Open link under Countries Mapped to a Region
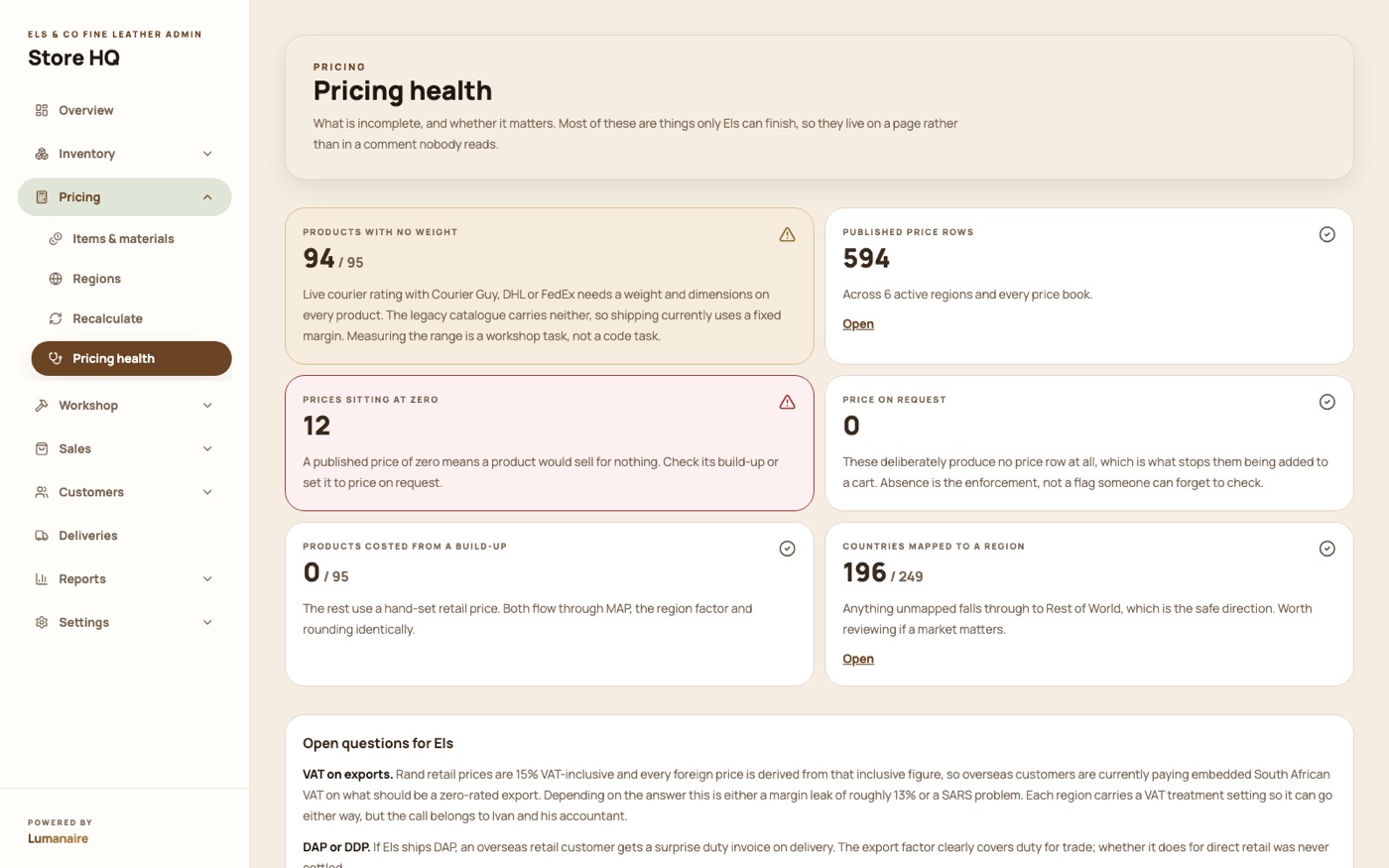The image size is (1389, 868). coord(858,659)
